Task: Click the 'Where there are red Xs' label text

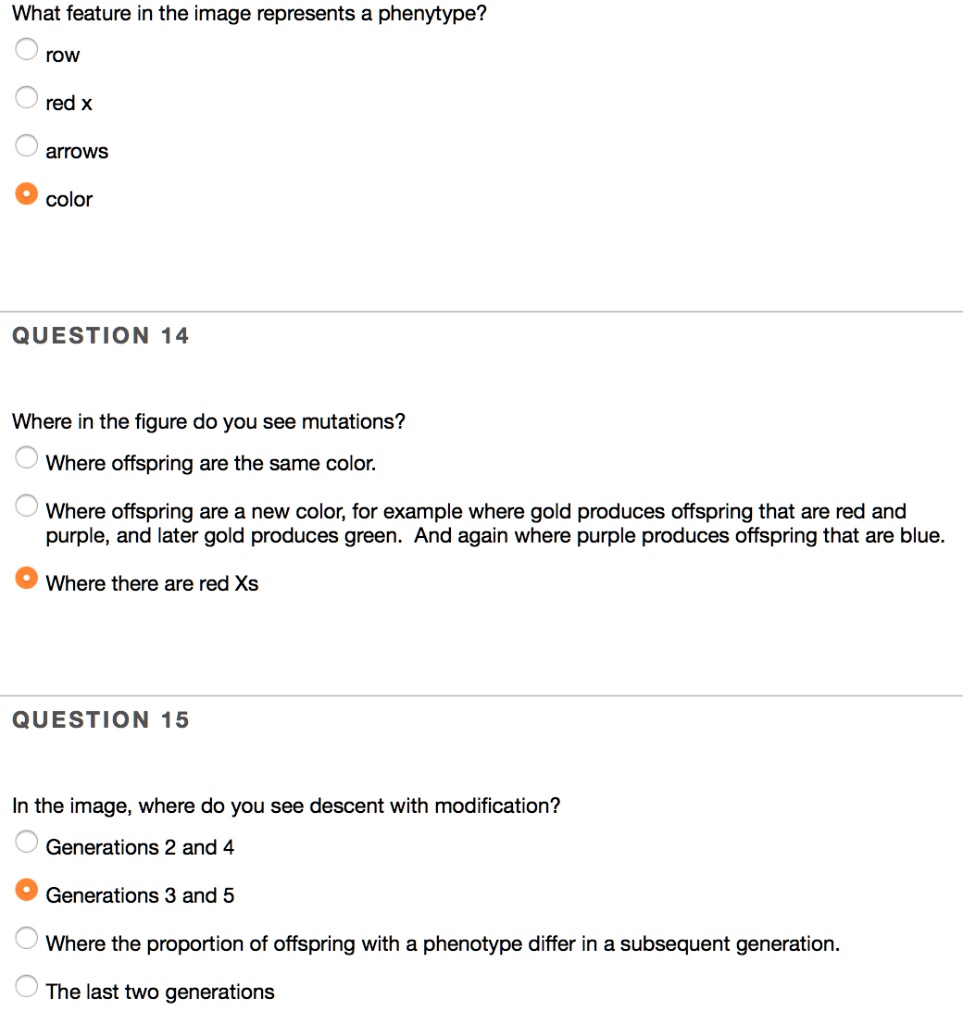Action: pyautogui.click(x=152, y=583)
